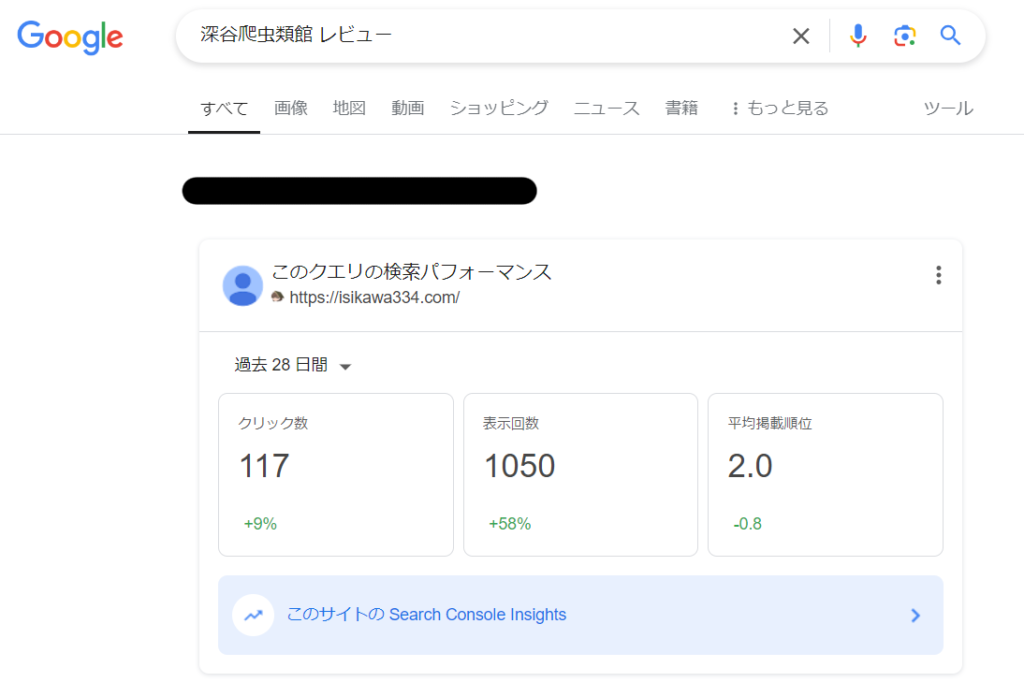Screen dimensions: 1024x682
Task: Switch to the 画像 tab
Action: point(291,108)
